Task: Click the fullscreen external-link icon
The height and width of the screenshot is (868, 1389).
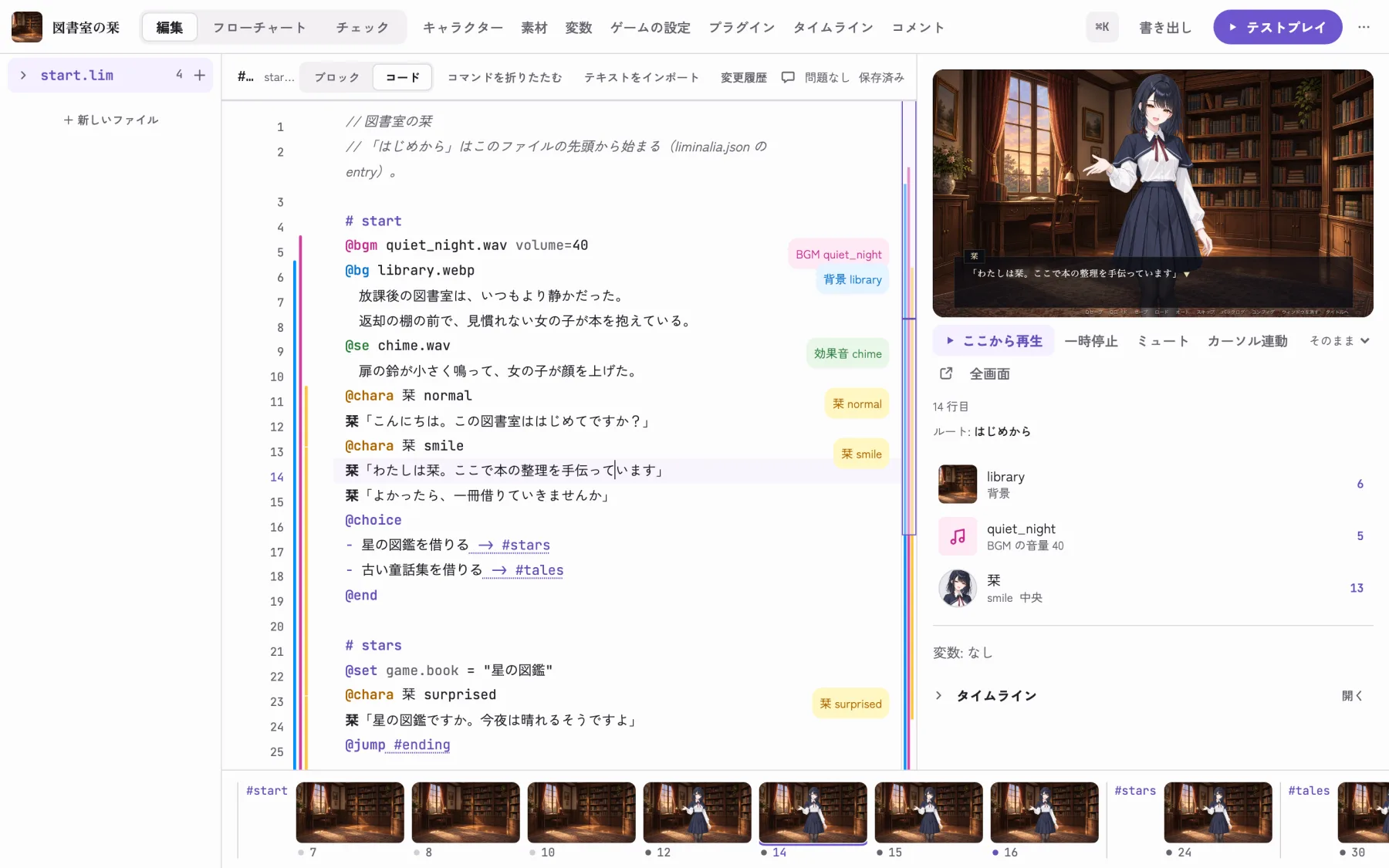Action: pos(946,373)
